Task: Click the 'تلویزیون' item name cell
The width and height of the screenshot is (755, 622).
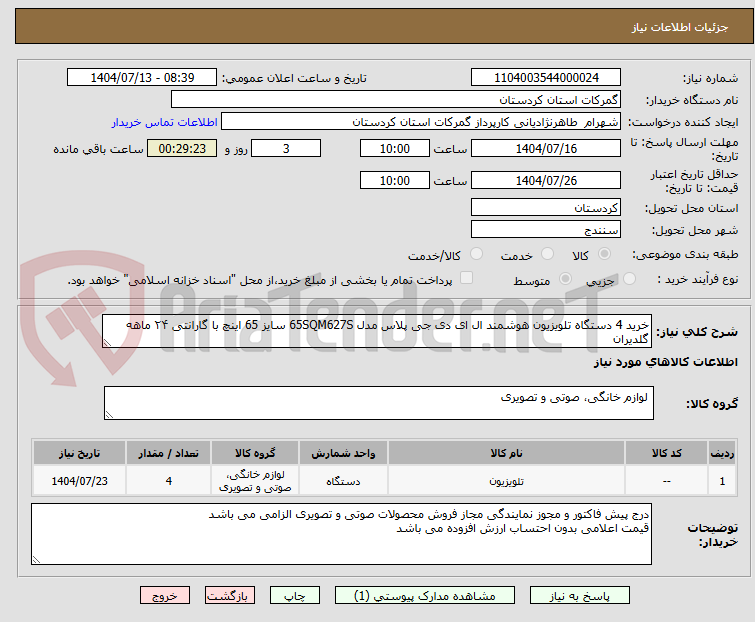Action: tap(506, 481)
